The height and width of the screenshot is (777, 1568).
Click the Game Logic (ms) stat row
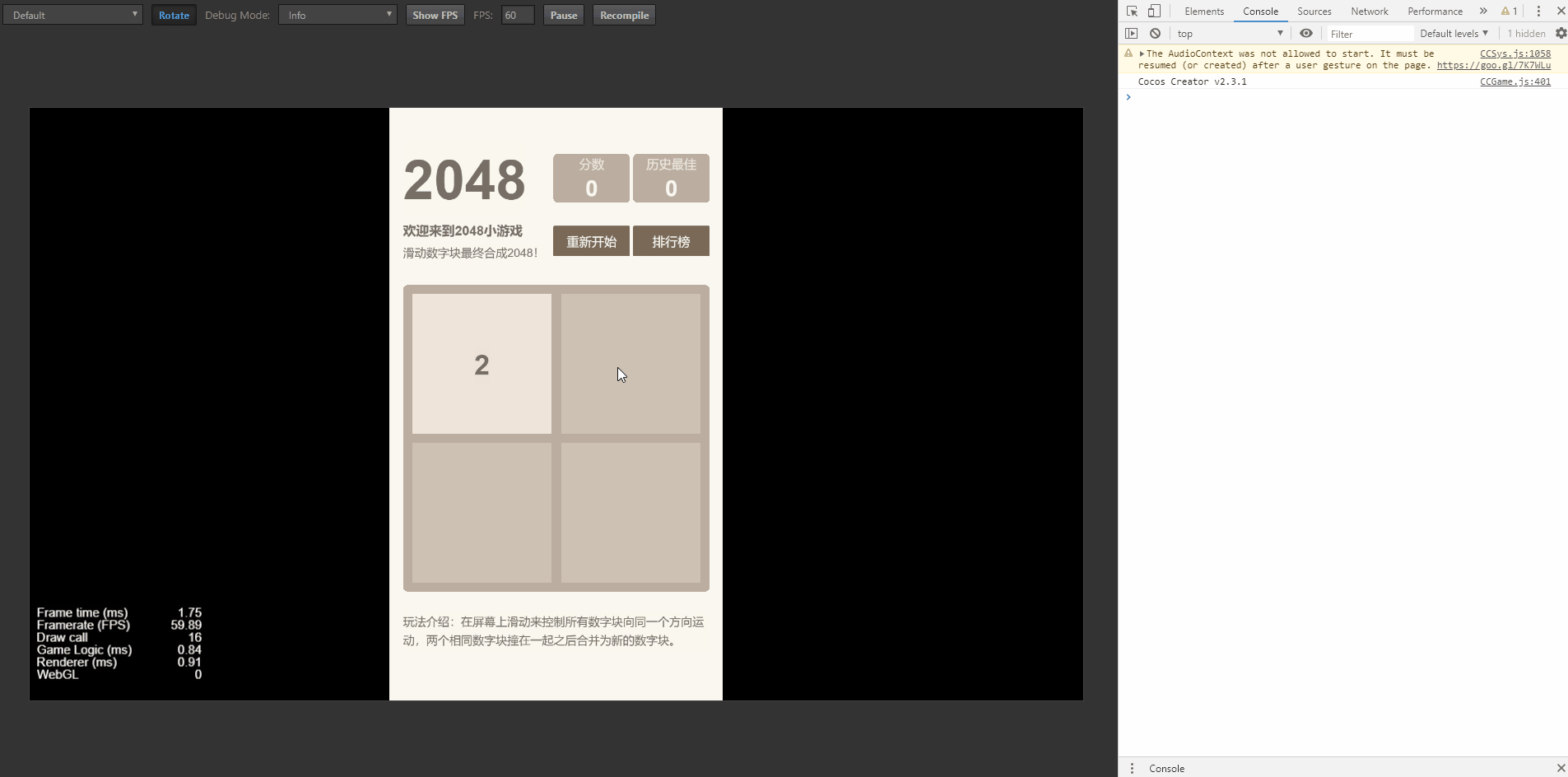point(119,649)
